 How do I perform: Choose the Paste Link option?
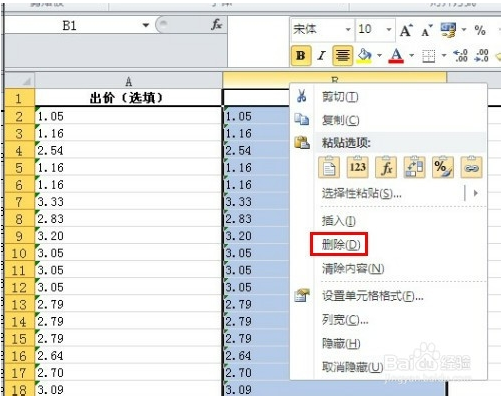[x=471, y=167]
